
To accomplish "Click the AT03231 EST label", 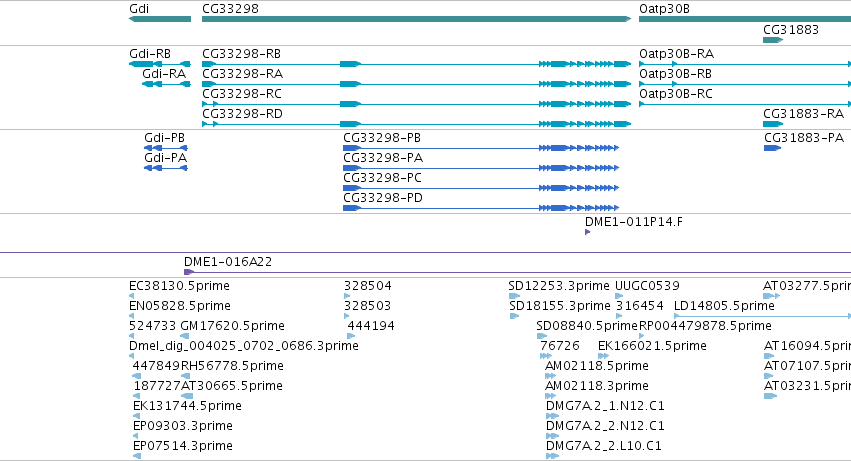I will 808,387.
